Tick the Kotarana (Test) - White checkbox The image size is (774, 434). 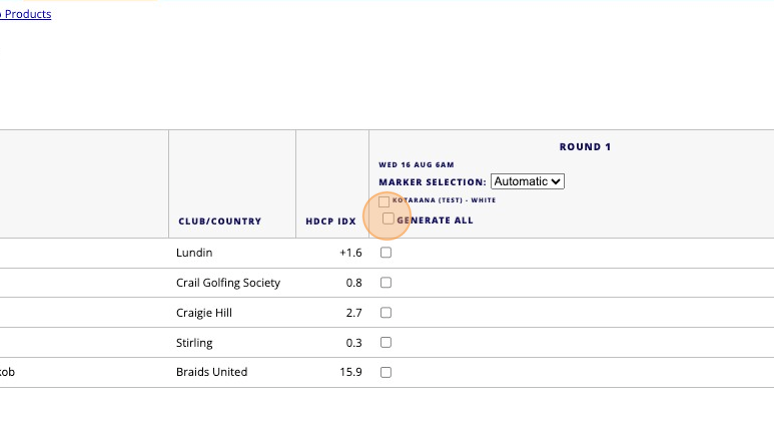coord(384,201)
